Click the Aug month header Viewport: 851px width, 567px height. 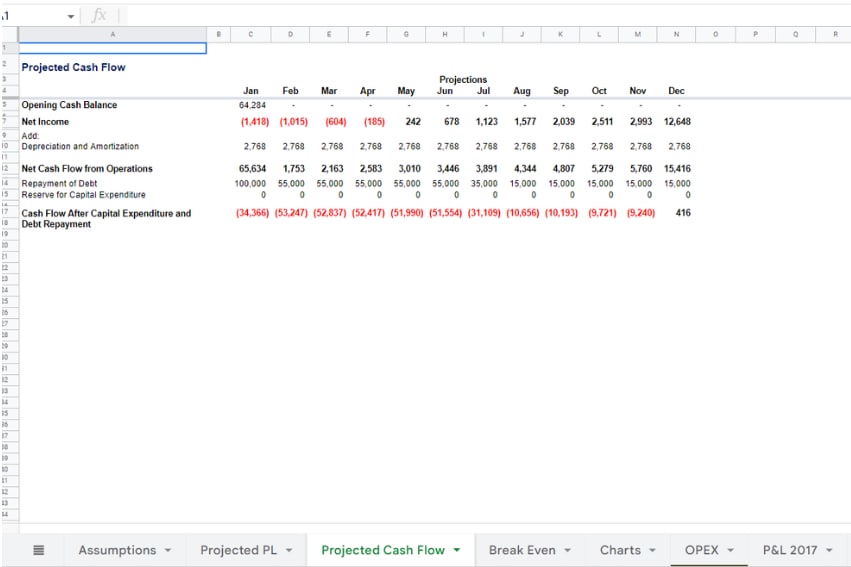point(522,91)
